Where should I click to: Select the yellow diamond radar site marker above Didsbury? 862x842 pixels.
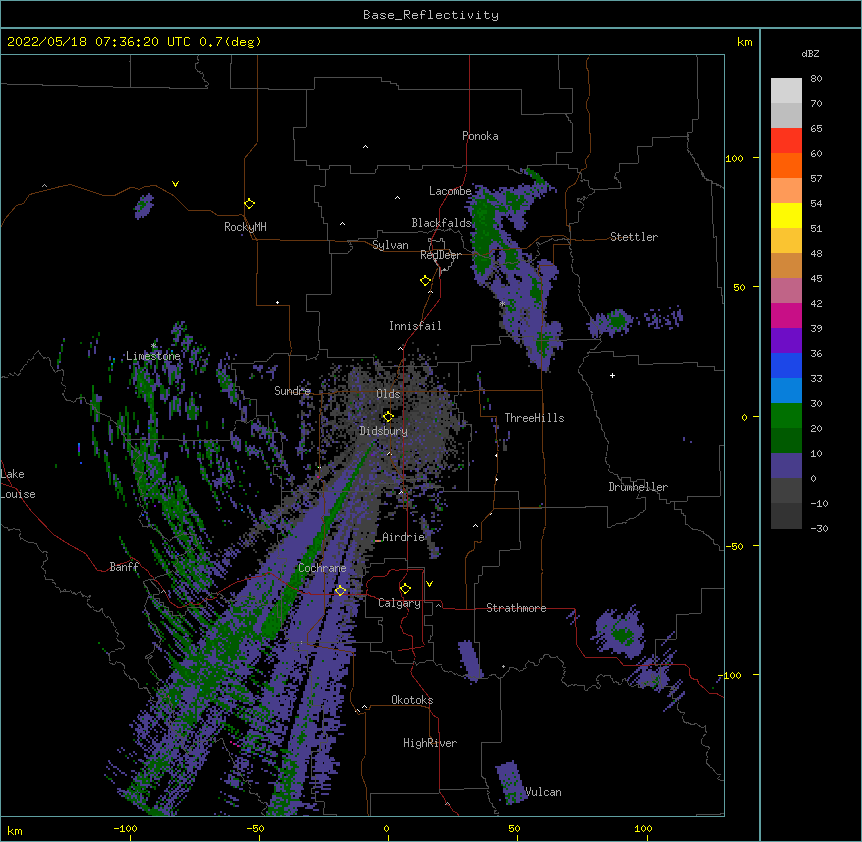[388, 416]
